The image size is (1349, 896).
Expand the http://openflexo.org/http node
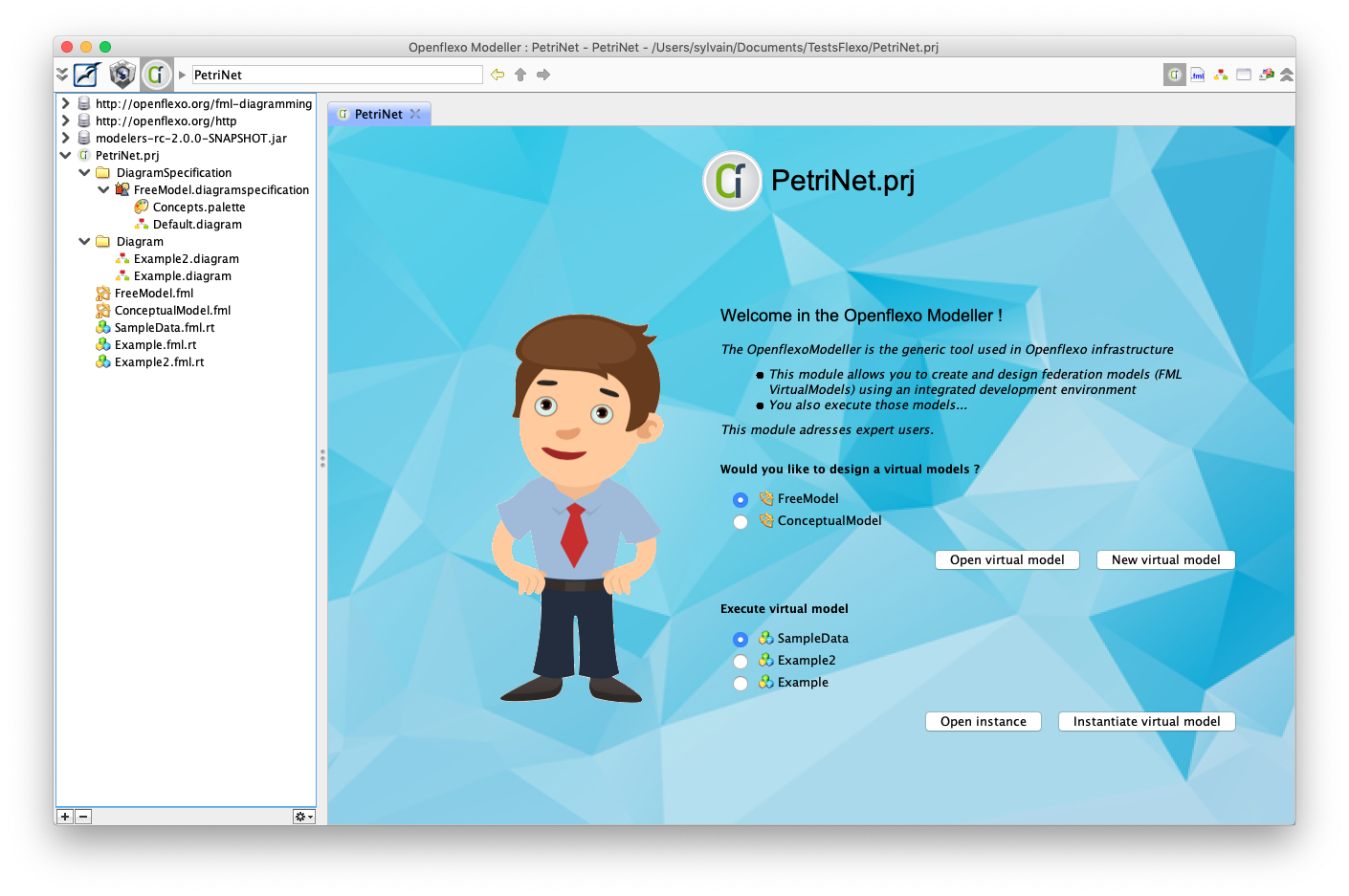coord(65,120)
